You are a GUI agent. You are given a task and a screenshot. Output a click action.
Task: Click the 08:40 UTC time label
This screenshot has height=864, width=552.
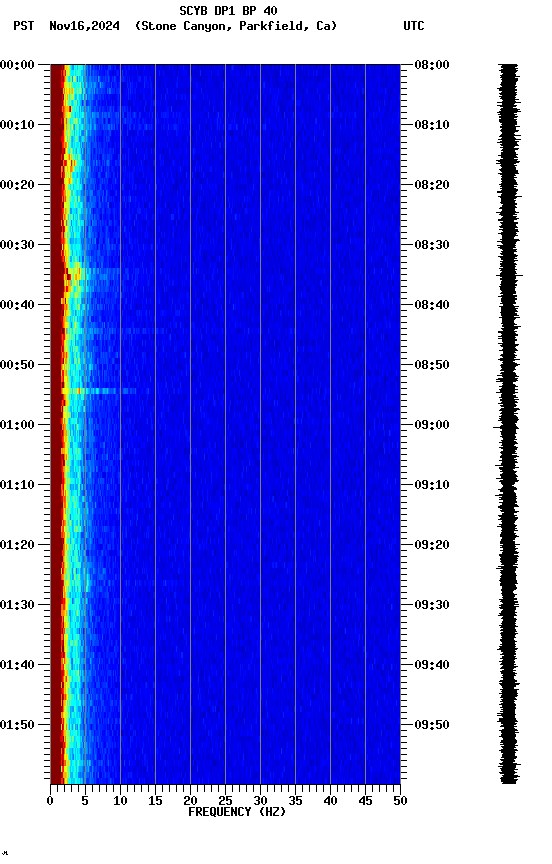click(432, 305)
